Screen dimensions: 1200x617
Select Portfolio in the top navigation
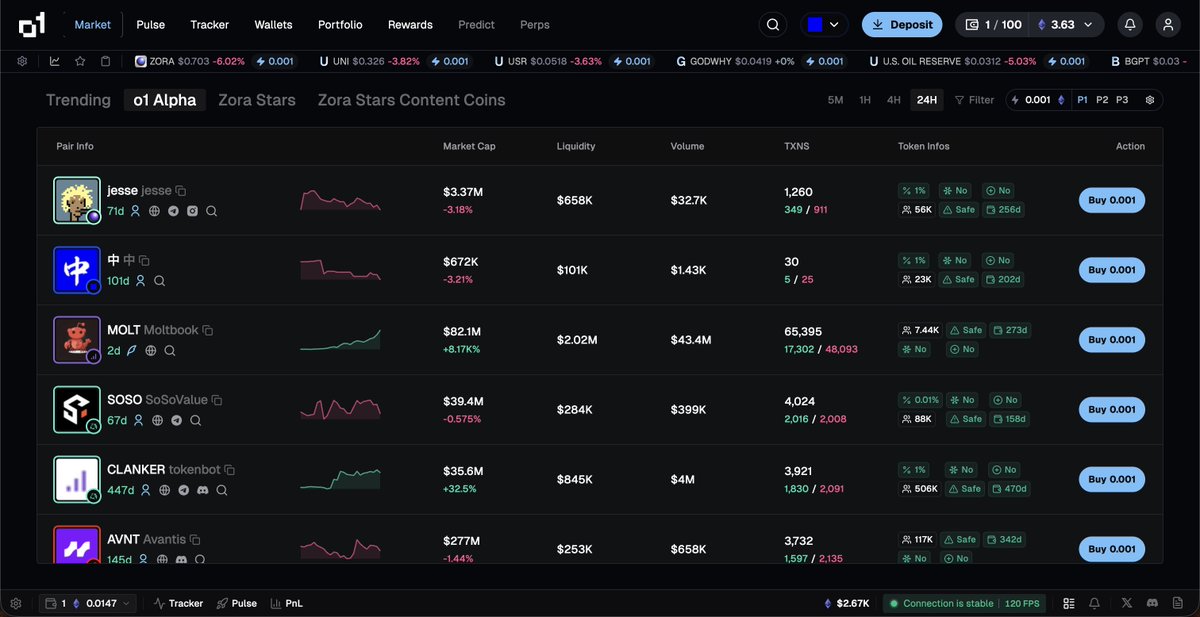click(x=340, y=24)
